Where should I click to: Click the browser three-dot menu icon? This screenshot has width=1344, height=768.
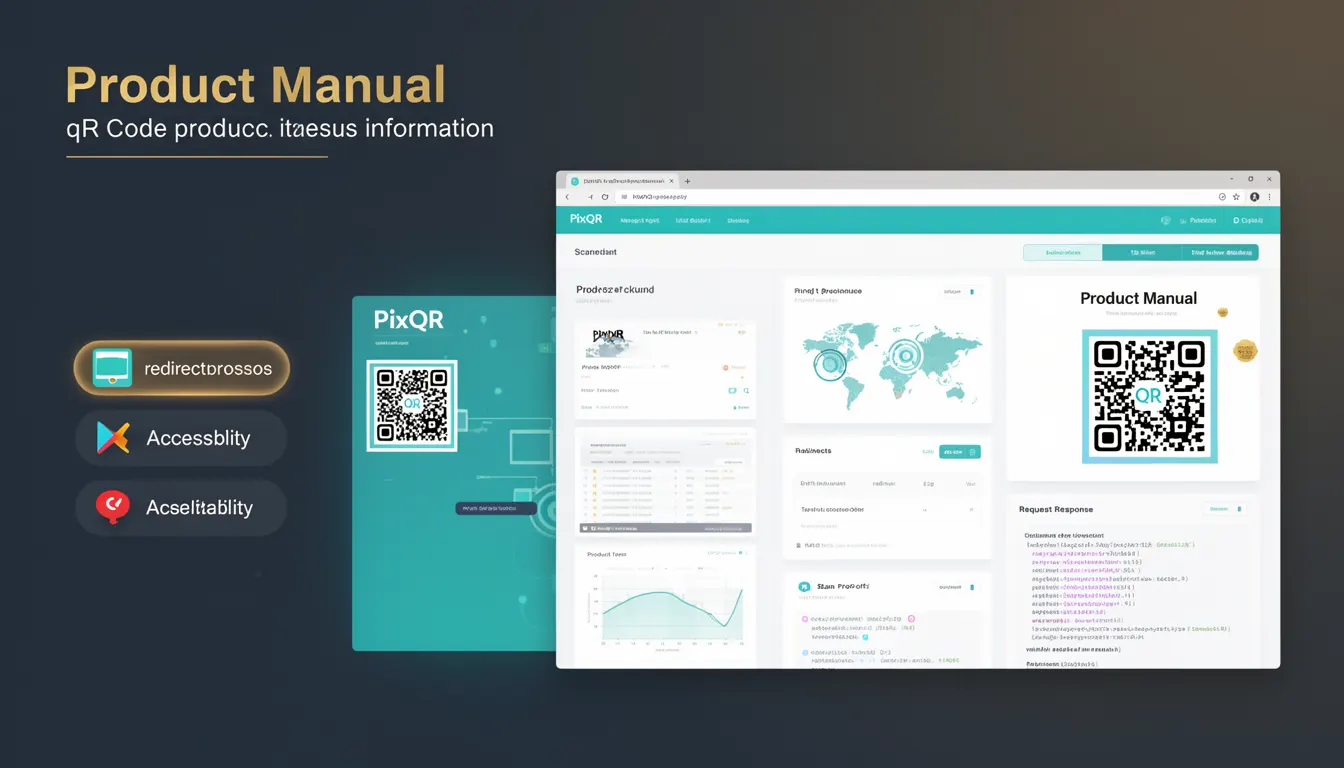tap(1270, 197)
